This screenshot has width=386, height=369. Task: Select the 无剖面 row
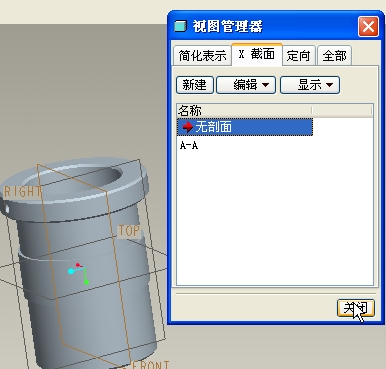pyautogui.click(x=245, y=127)
